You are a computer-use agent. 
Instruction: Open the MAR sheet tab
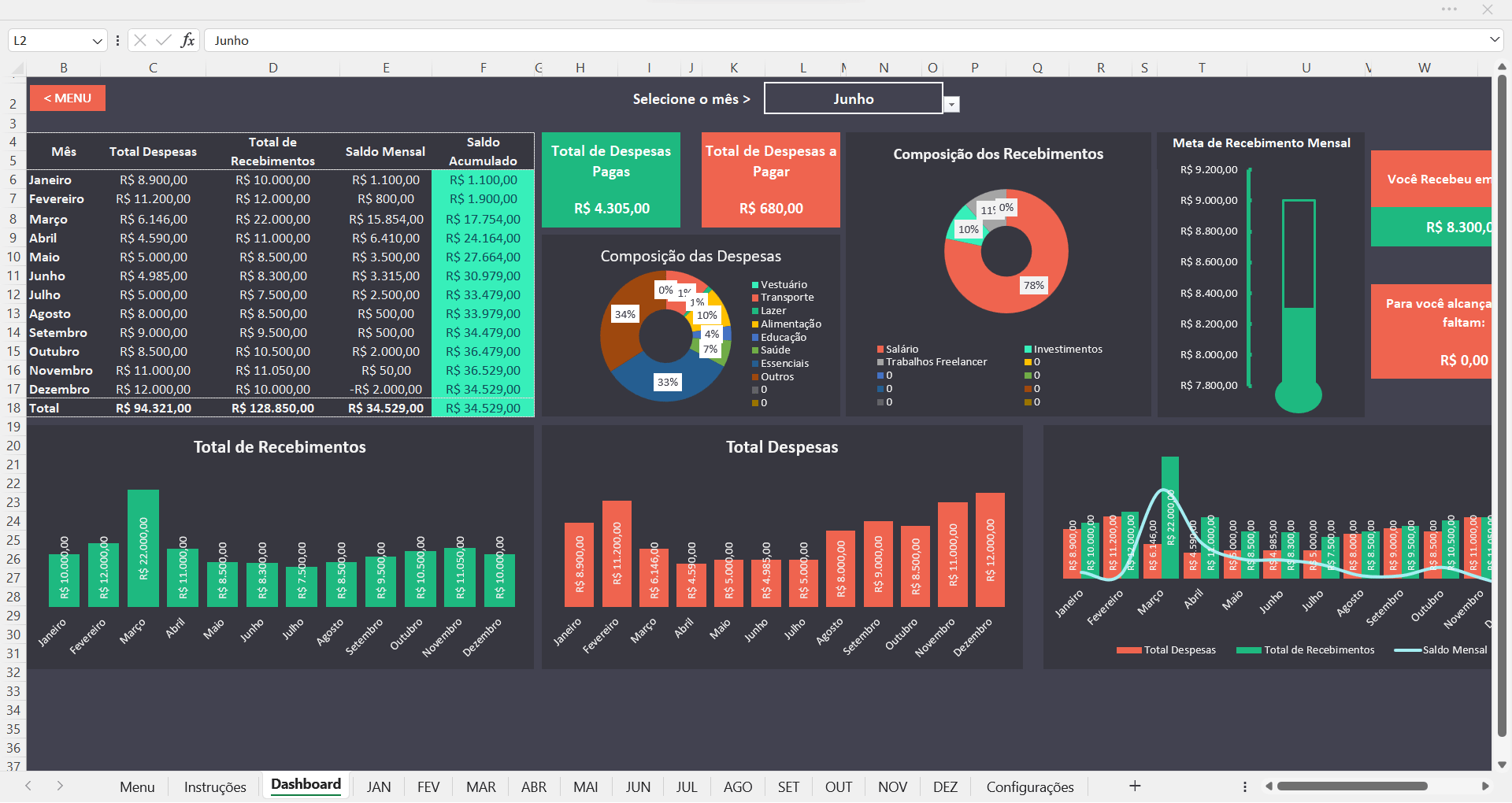point(481,786)
